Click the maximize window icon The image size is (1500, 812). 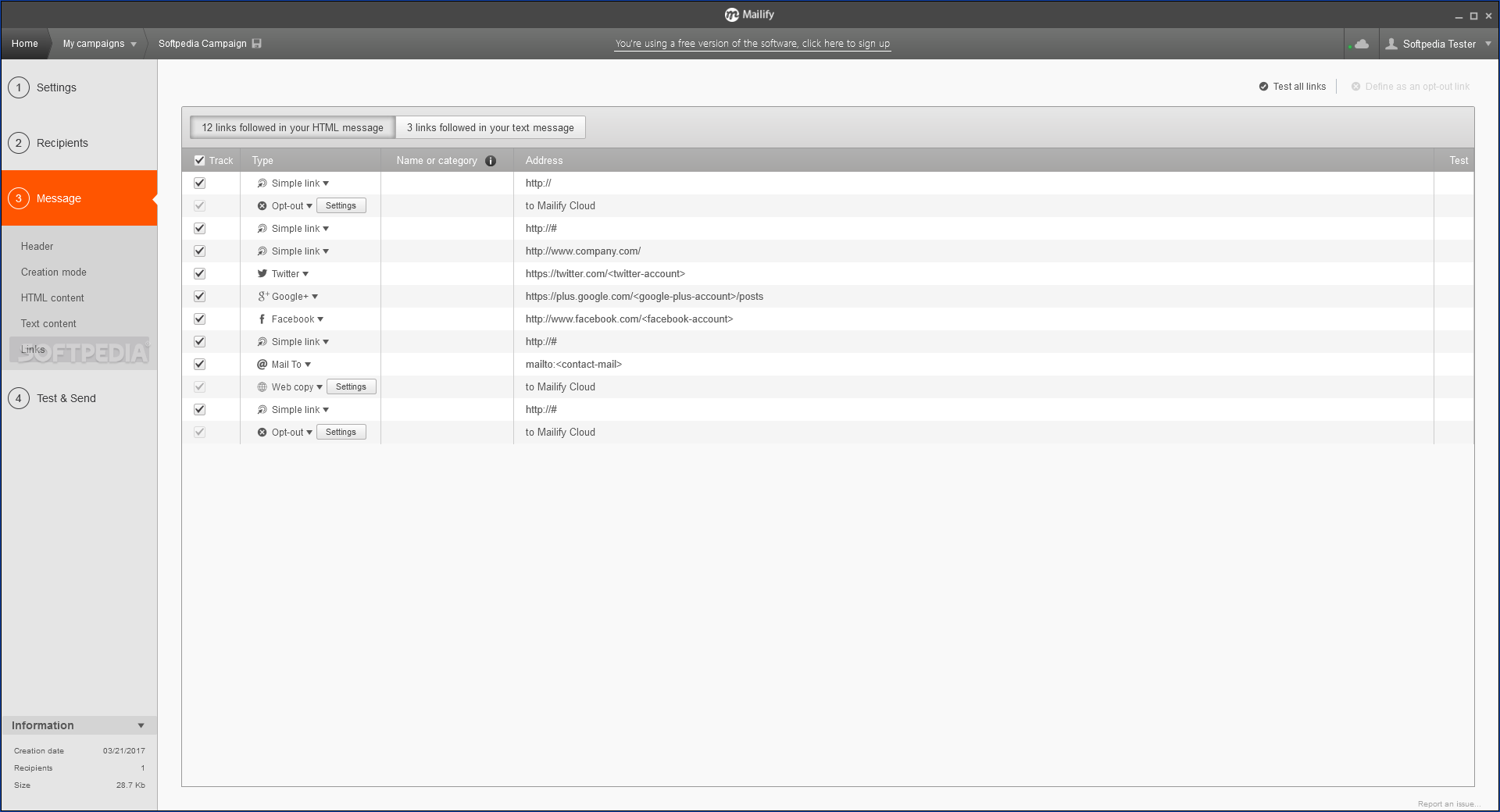[x=1473, y=16]
